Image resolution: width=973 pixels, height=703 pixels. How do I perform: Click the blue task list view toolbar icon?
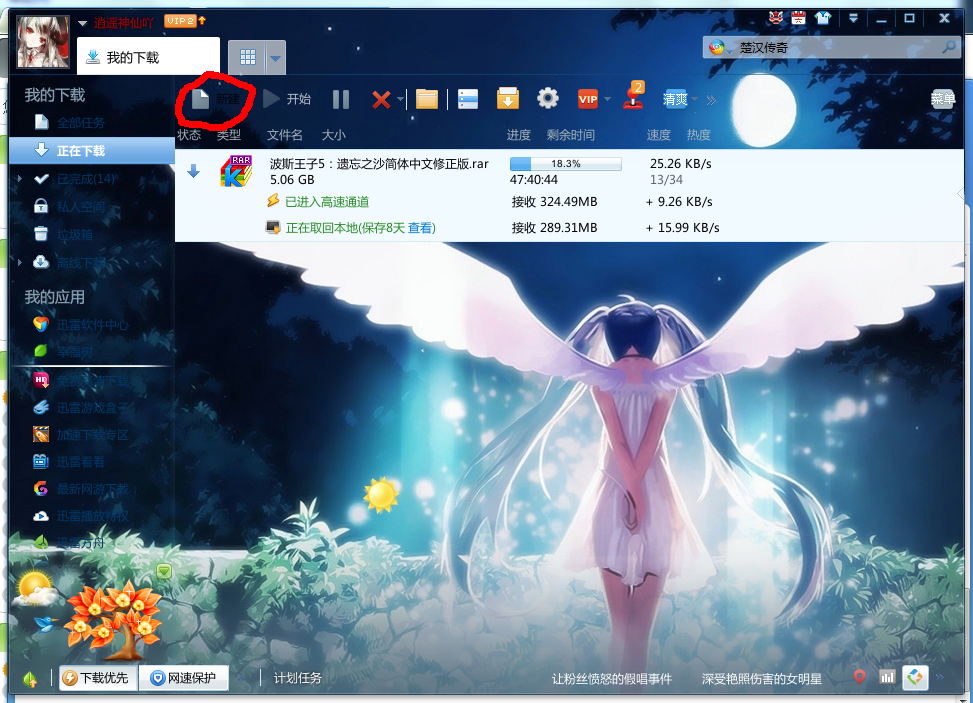[x=468, y=99]
